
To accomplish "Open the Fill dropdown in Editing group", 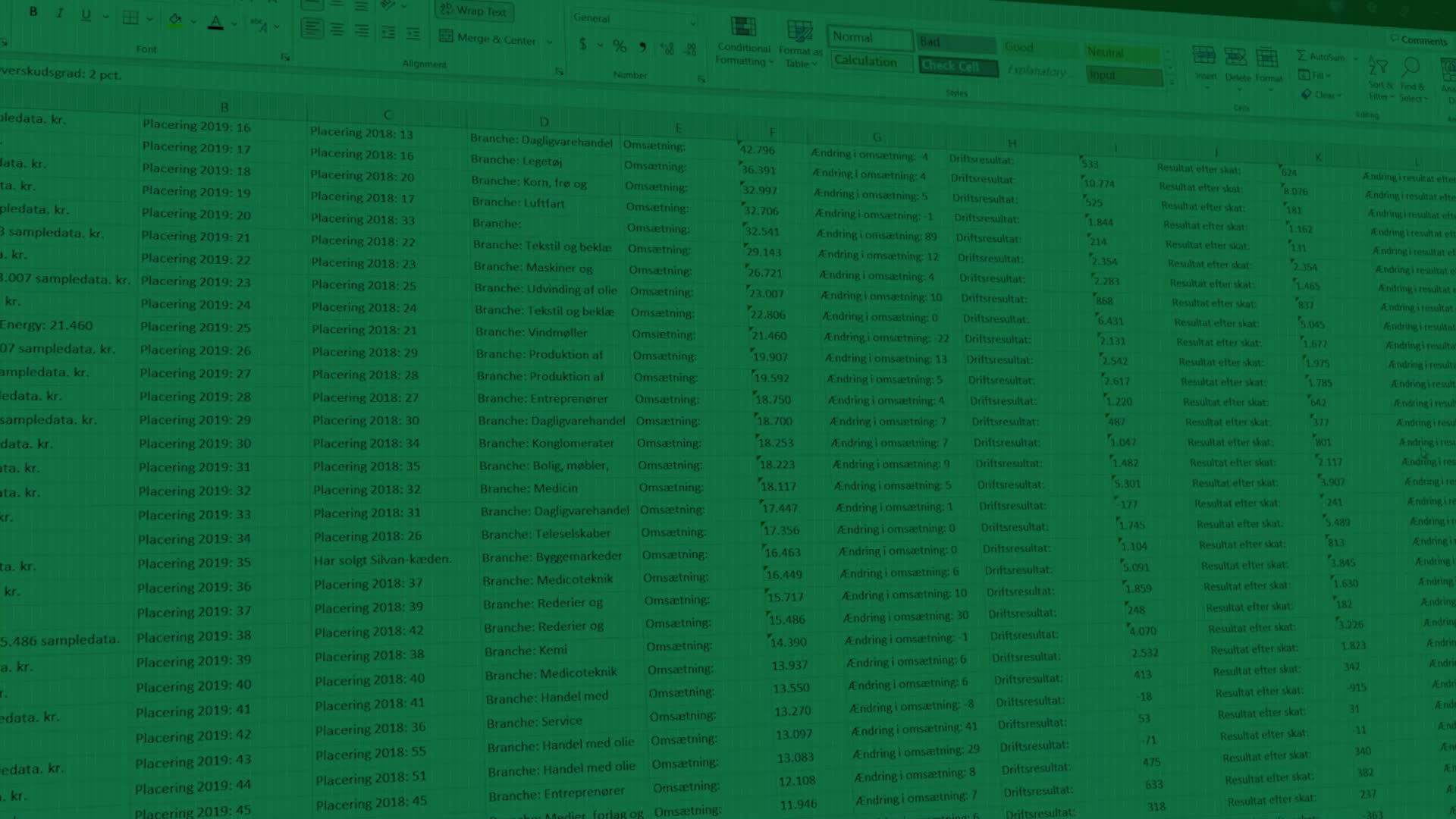I will pos(1314,76).
